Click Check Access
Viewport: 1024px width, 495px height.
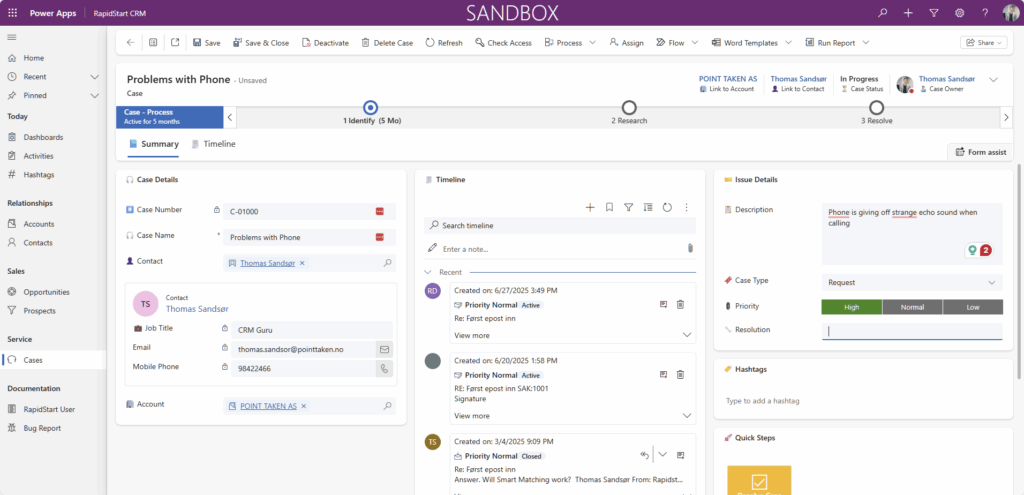504,43
